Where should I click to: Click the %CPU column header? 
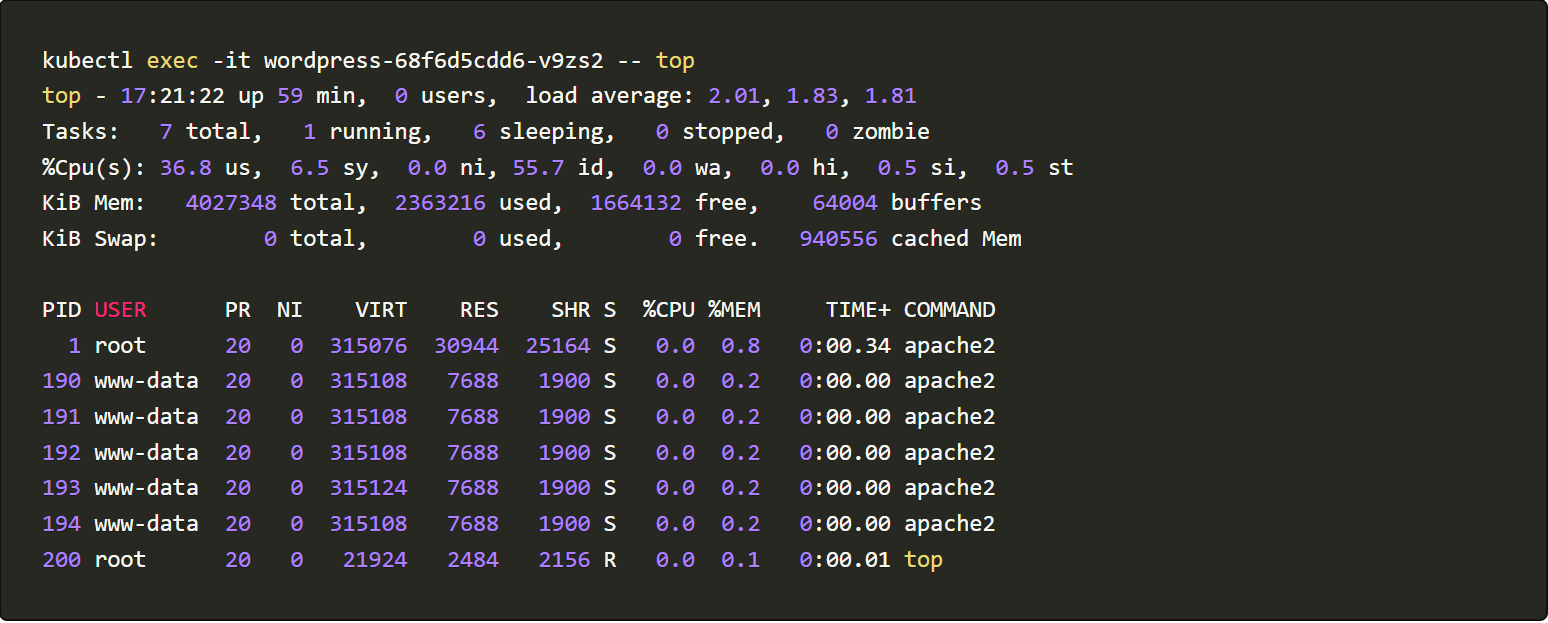tap(668, 310)
